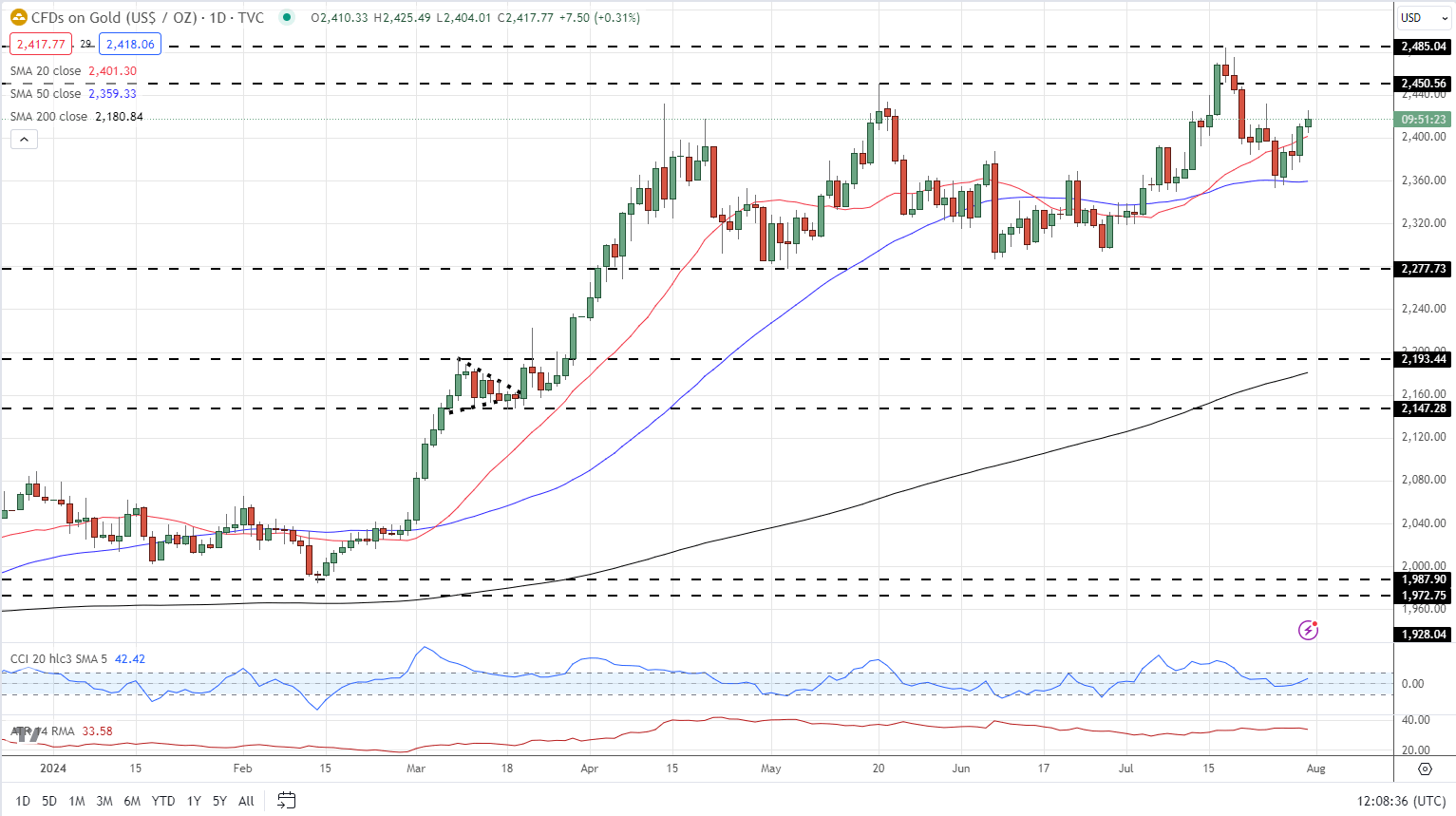
Task: Open chart scale settings hexagon icon
Action: coord(1425,769)
